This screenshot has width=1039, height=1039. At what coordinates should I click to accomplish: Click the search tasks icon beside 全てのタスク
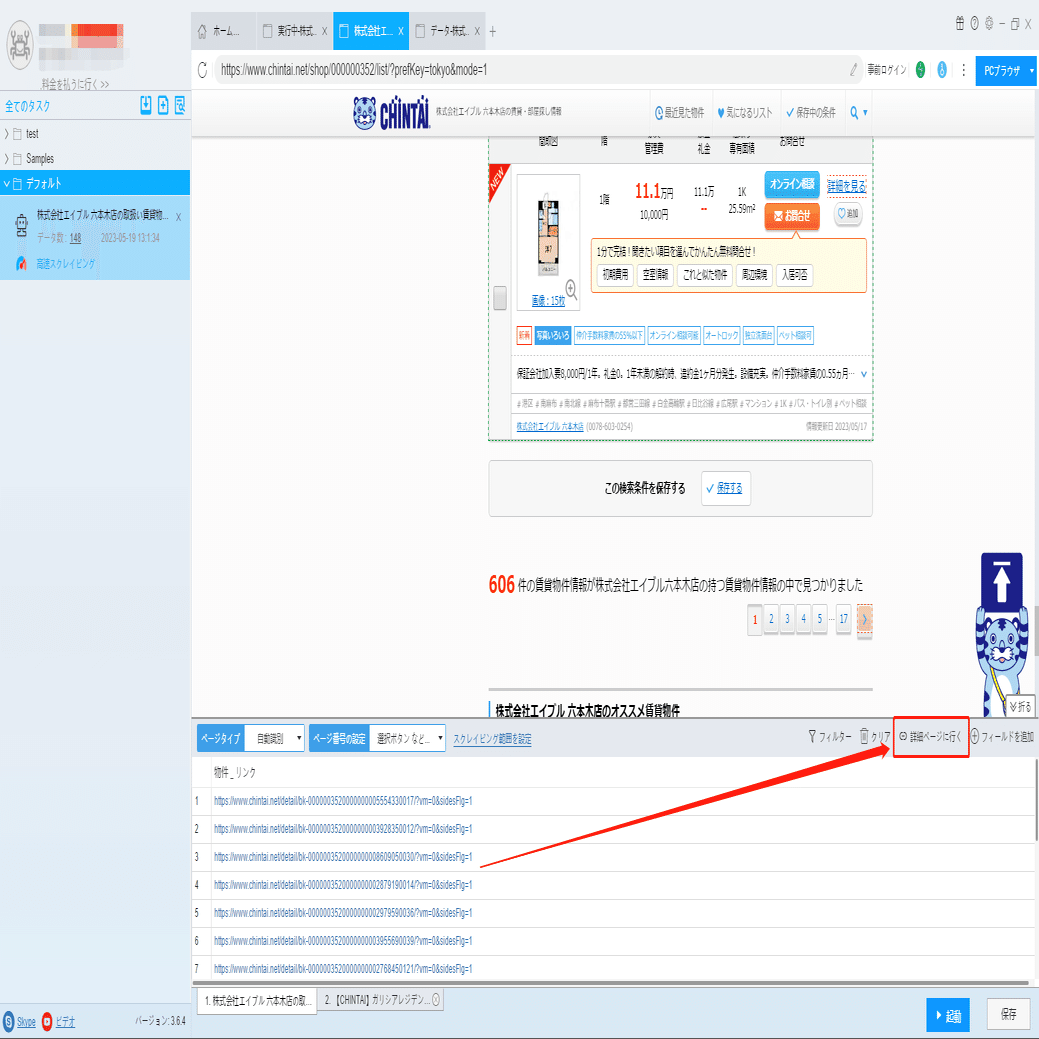pos(180,105)
